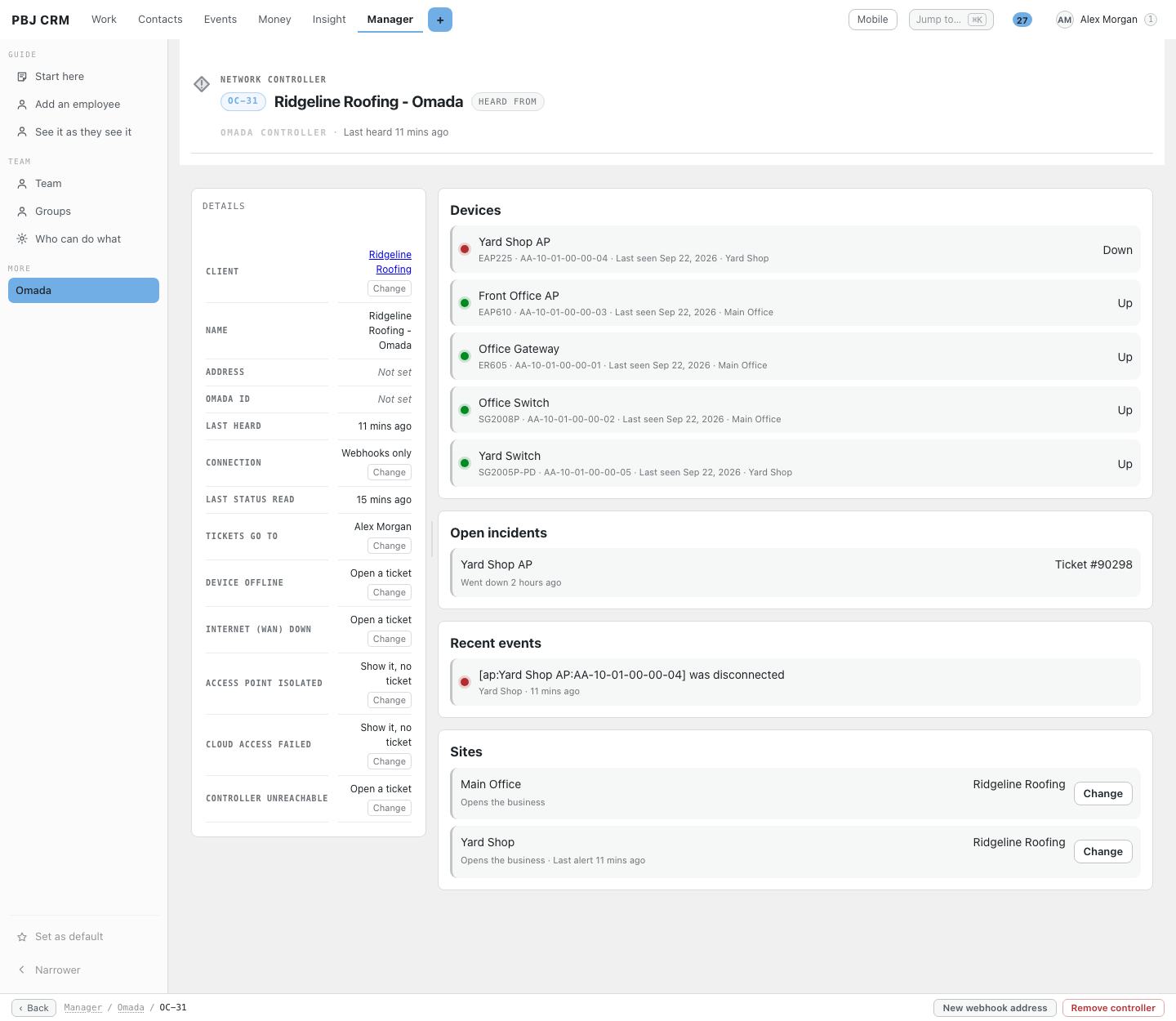The width and height of the screenshot is (1176, 1021).
Task: Change the Yard Shop site client
Action: tap(1102, 852)
